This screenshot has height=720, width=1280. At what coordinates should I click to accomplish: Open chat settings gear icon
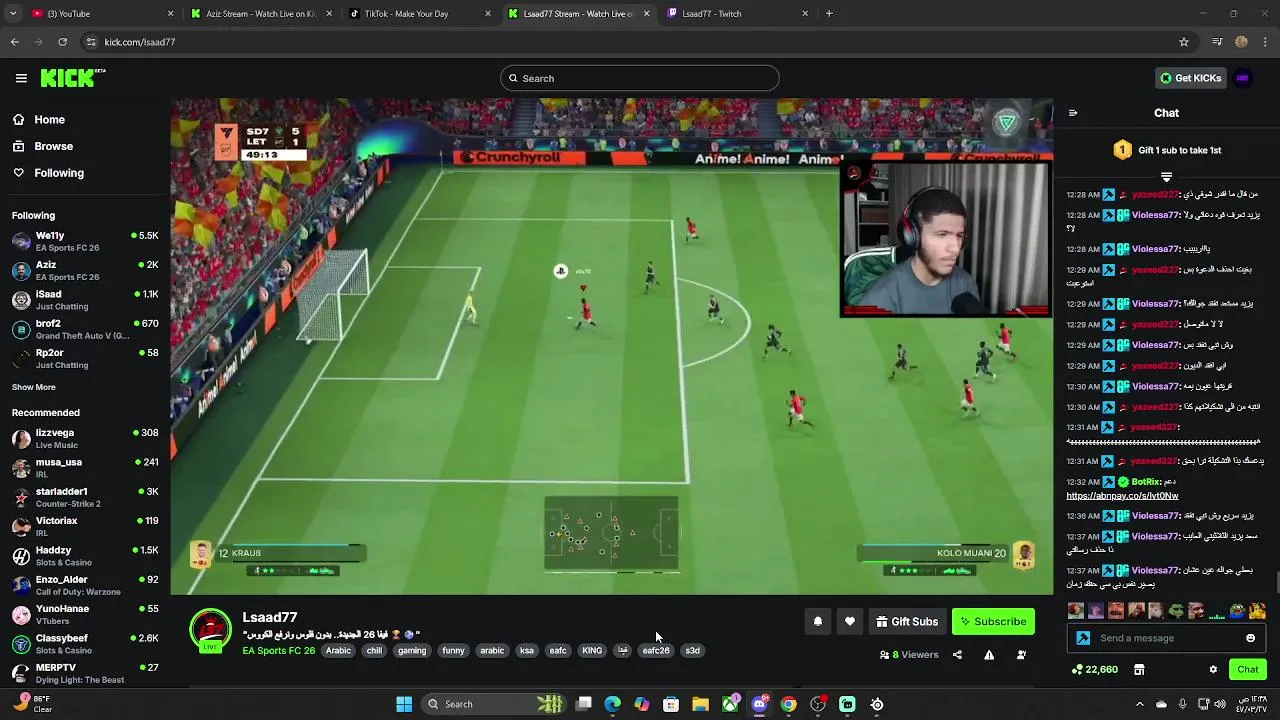(x=1213, y=669)
